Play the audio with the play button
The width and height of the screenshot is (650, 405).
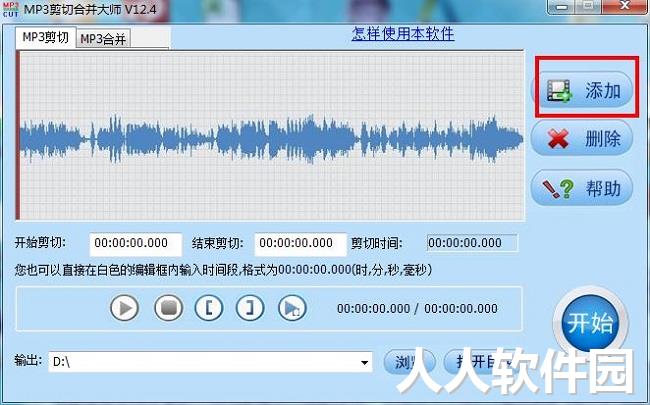pos(124,308)
